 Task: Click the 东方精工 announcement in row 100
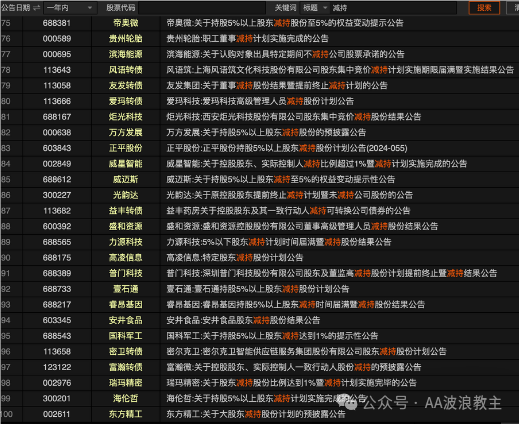click(x=256, y=414)
